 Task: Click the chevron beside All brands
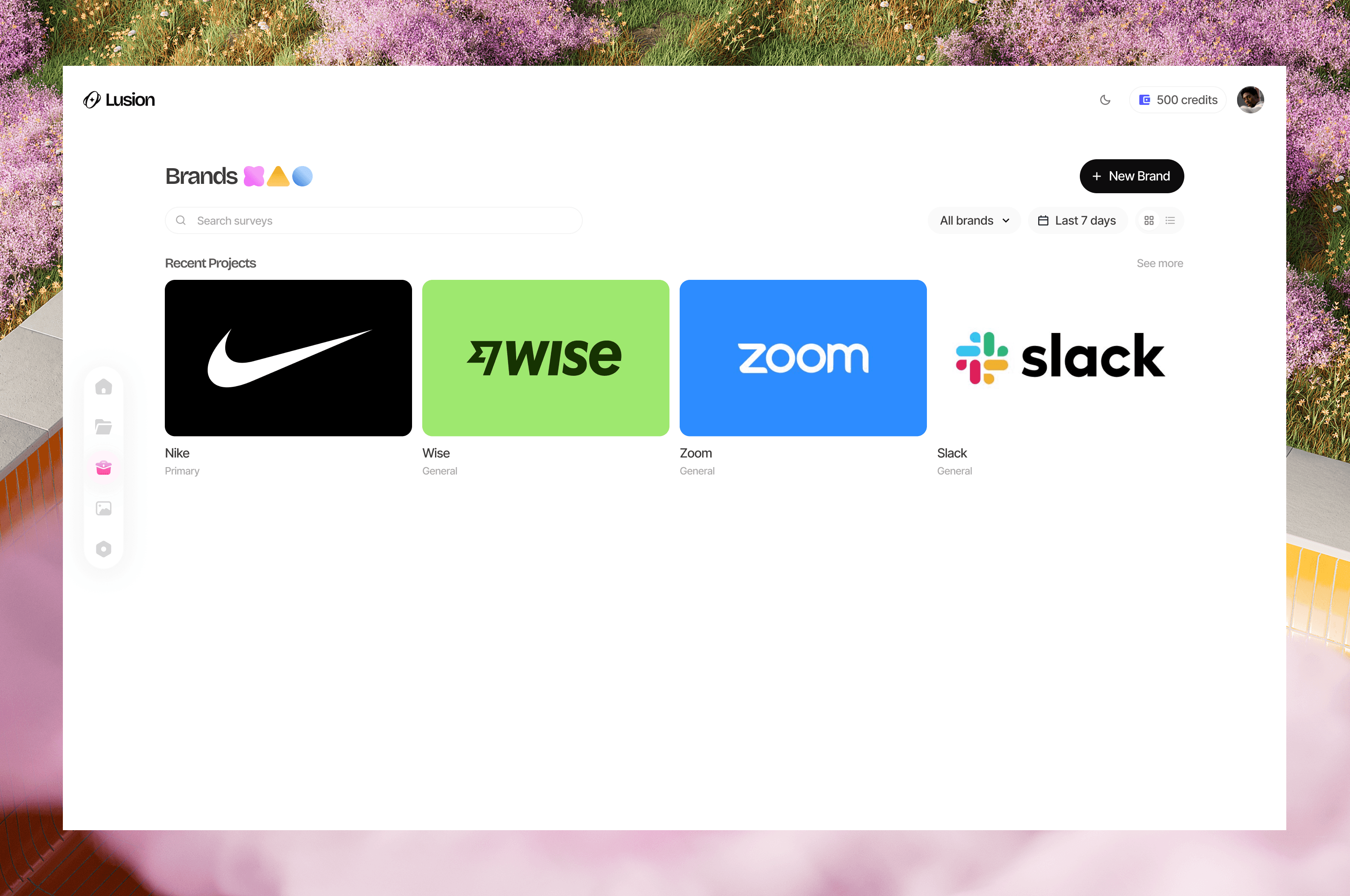click(1006, 220)
